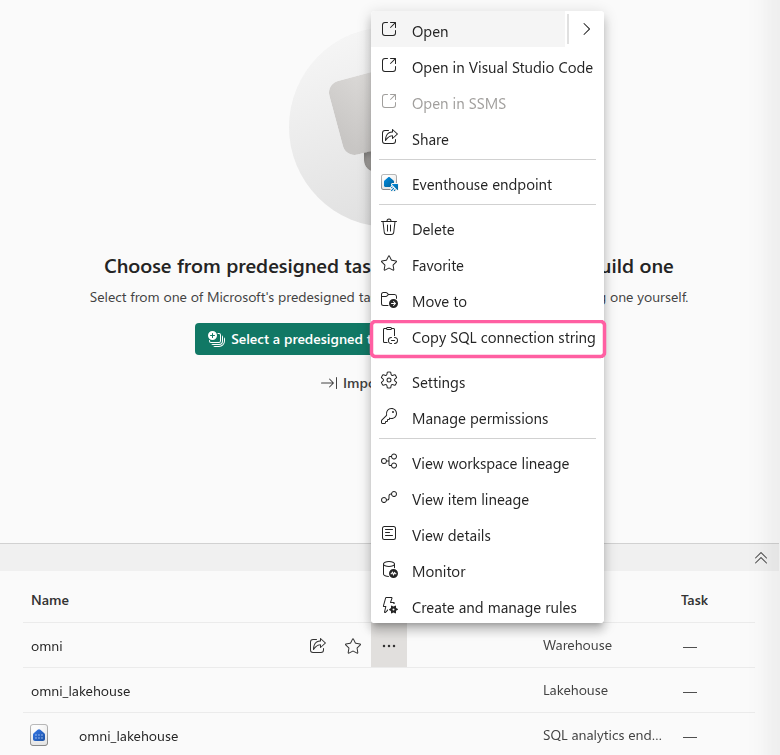Click the Name column header

[x=50, y=600]
